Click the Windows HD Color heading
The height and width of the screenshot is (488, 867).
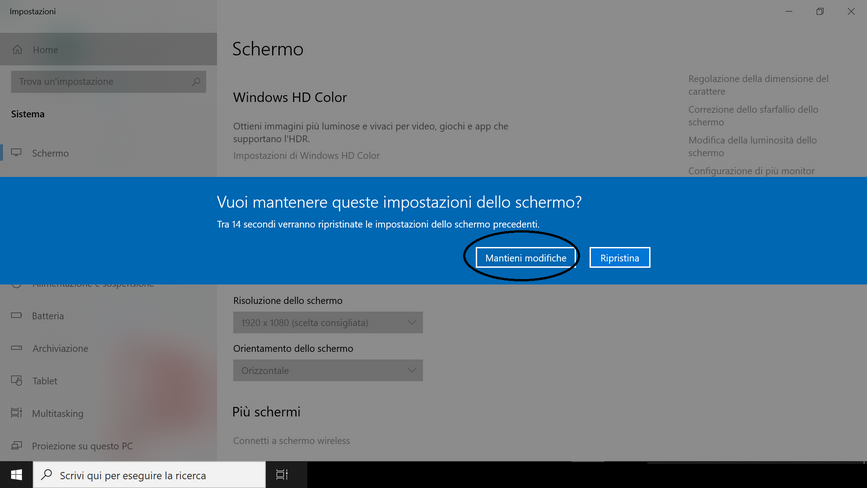290,97
